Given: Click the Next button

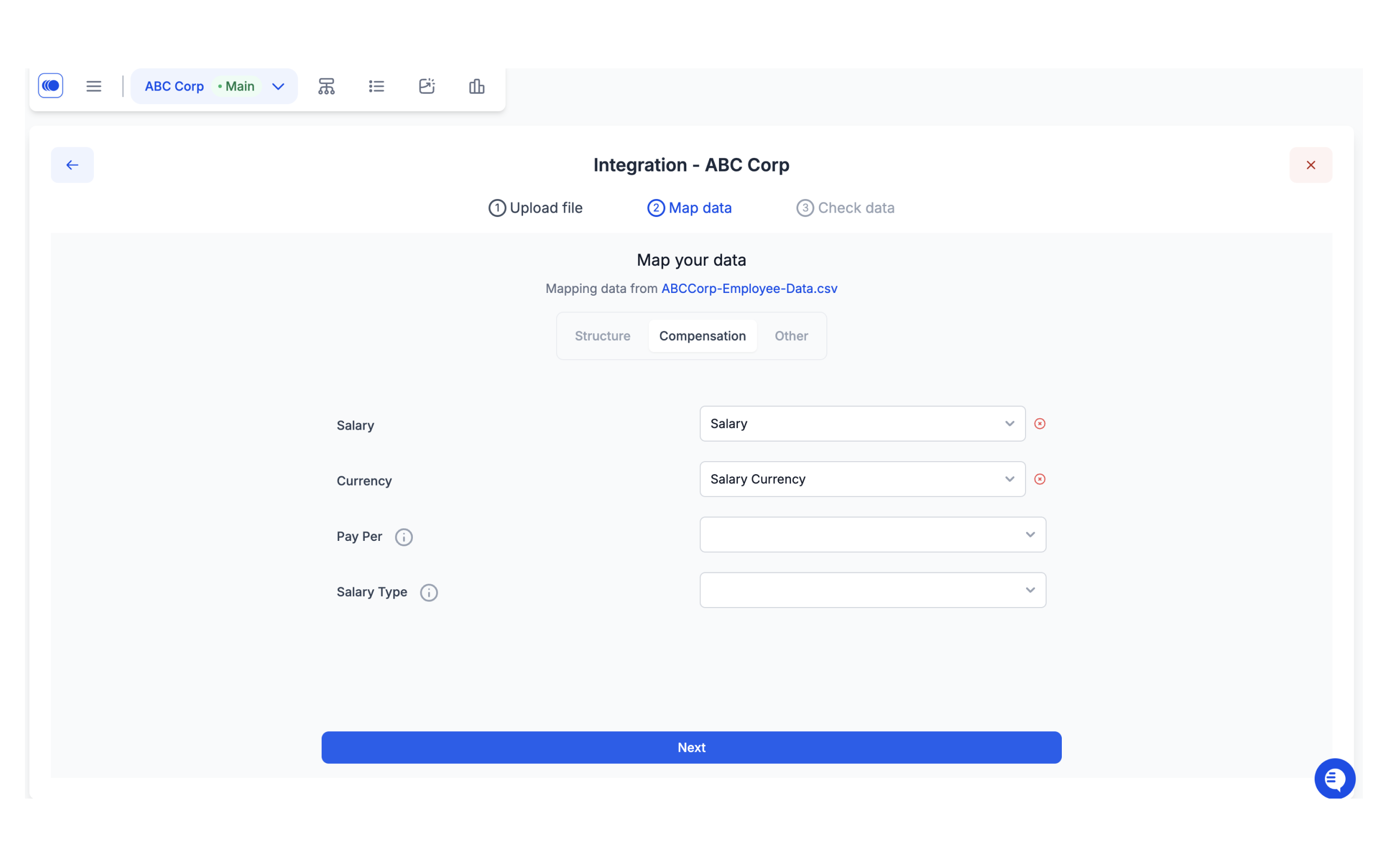Looking at the screenshot, I should click(691, 747).
